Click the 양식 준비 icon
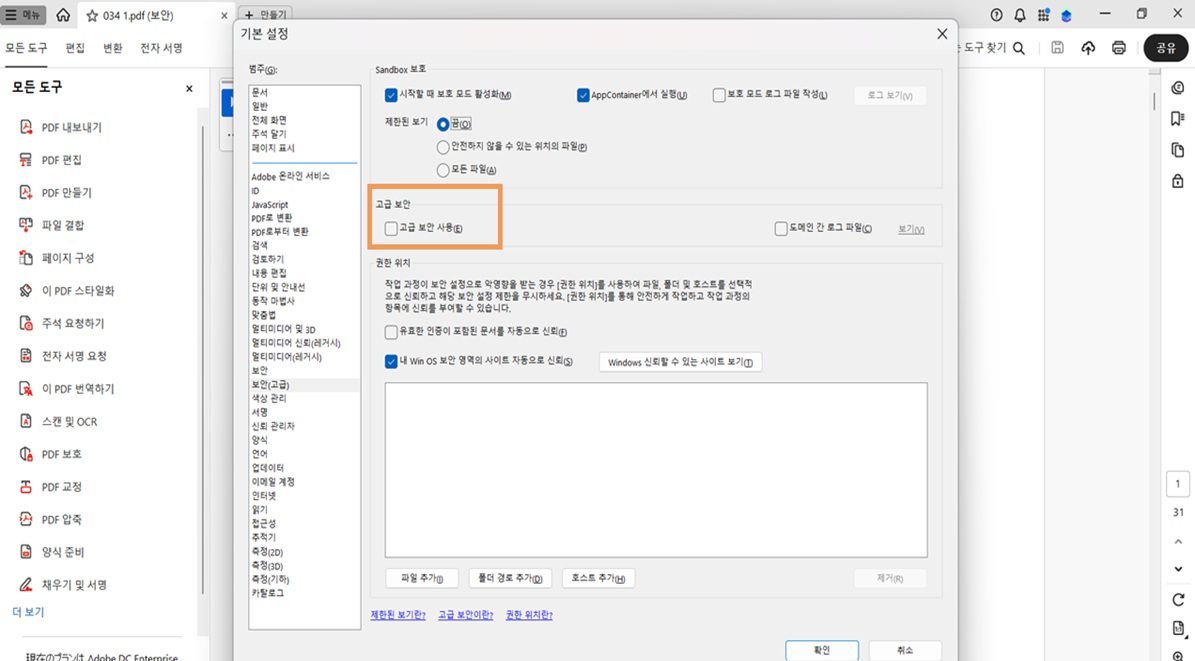1195x661 pixels. click(x=26, y=552)
